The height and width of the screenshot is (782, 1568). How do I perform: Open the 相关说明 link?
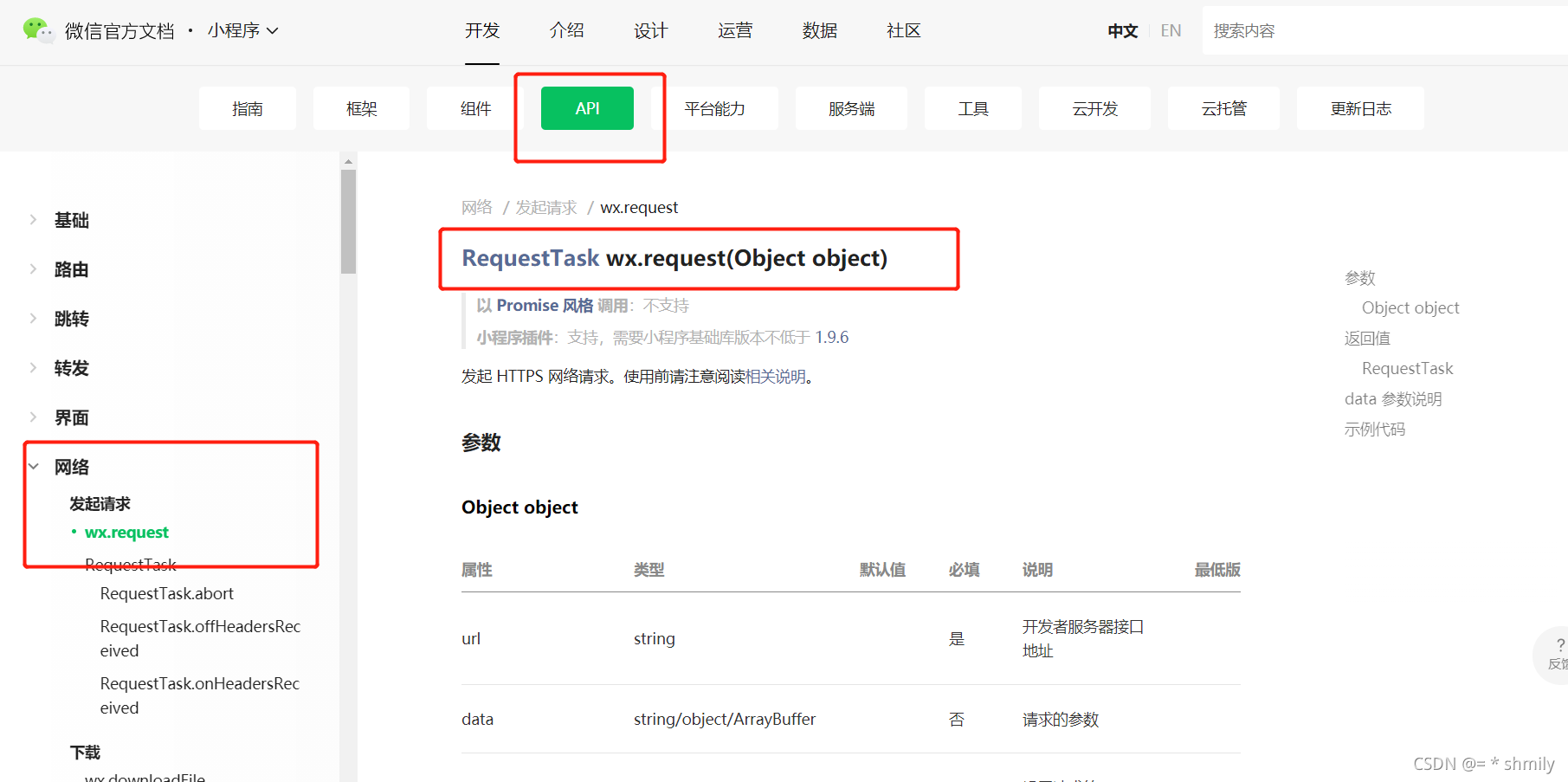776,376
